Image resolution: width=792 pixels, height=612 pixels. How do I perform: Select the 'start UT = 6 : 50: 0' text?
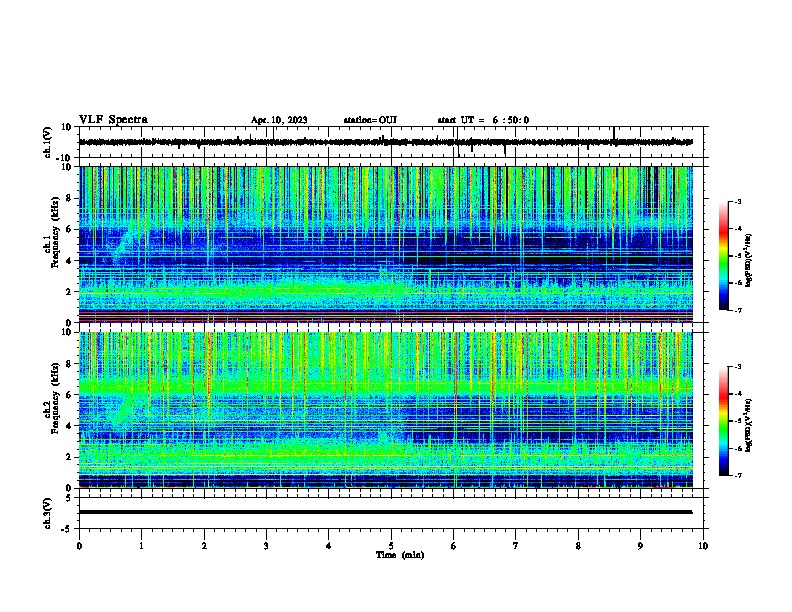(483, 120)
